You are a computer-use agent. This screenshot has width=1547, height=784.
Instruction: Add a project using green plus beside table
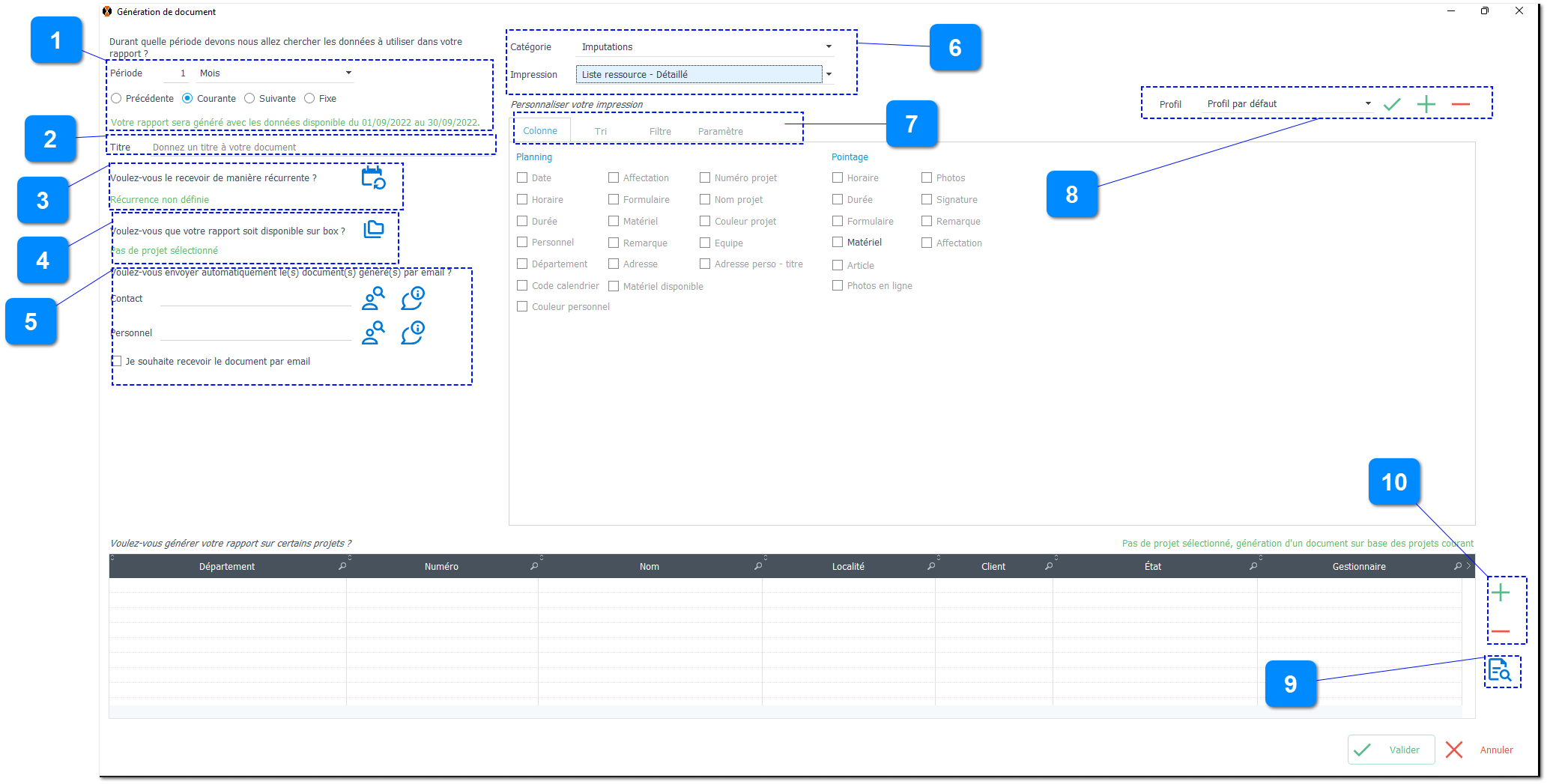1501,594
